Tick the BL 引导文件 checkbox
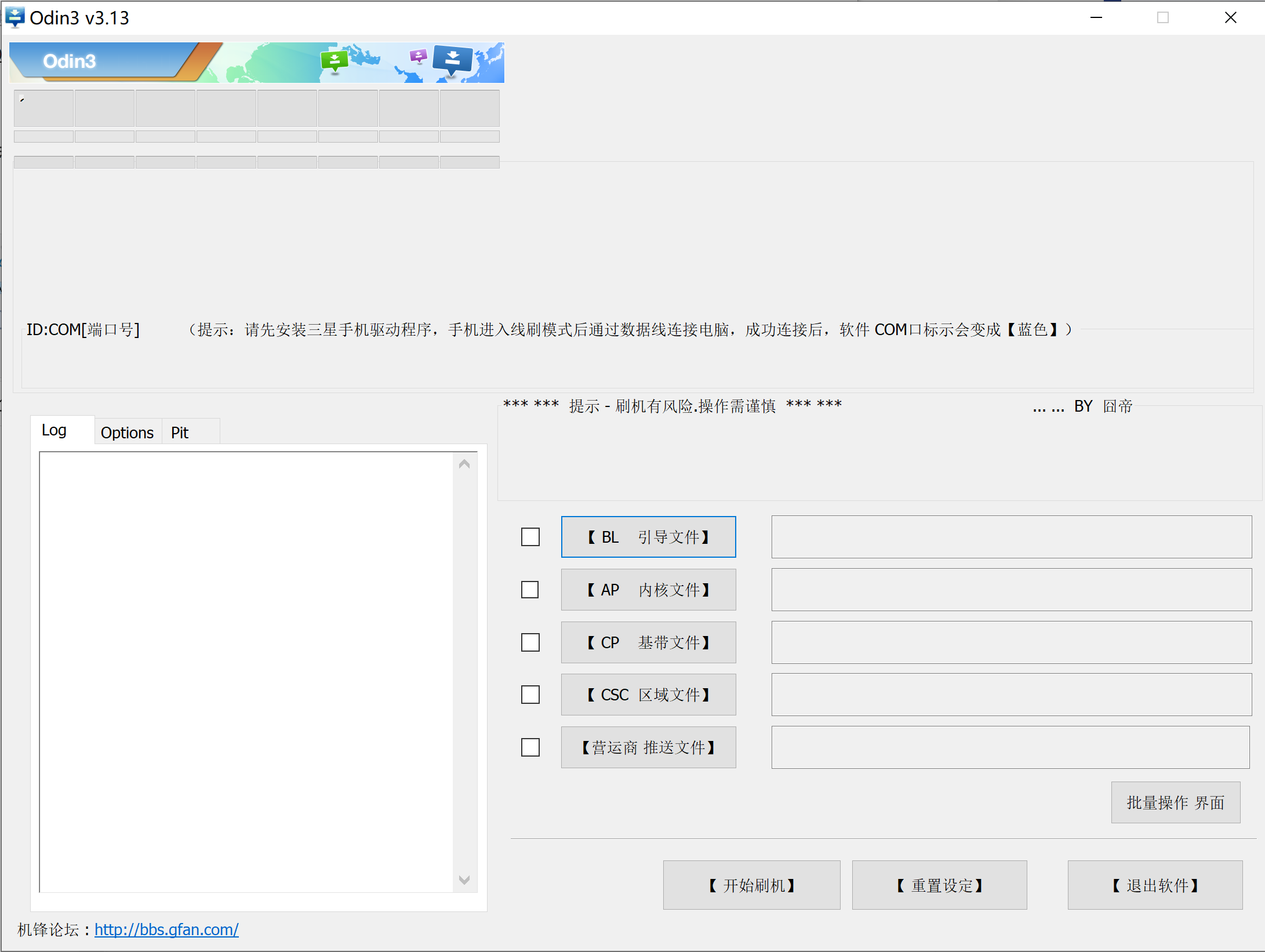The height and width of the screenshot is (952, 1265). 530,537
